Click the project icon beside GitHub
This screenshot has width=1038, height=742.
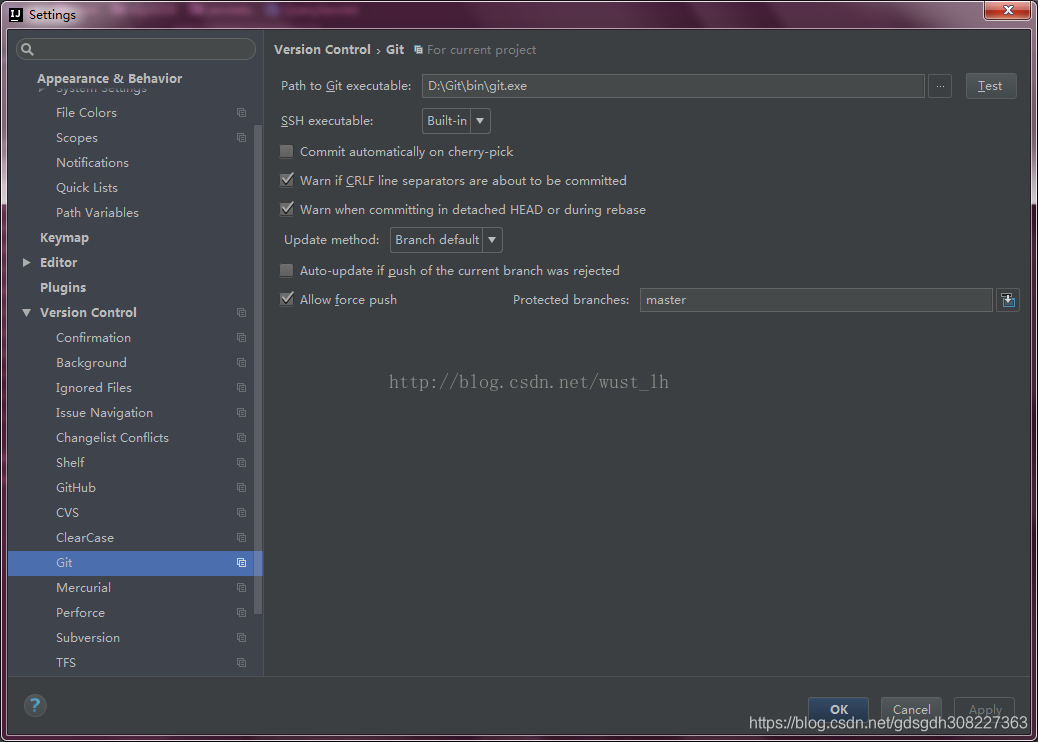point(242,488)
